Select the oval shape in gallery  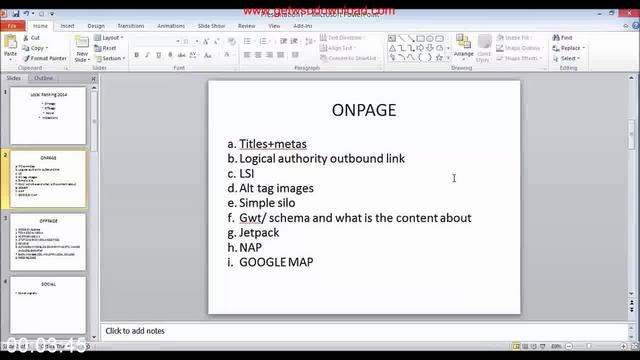[x=430, y=38]
